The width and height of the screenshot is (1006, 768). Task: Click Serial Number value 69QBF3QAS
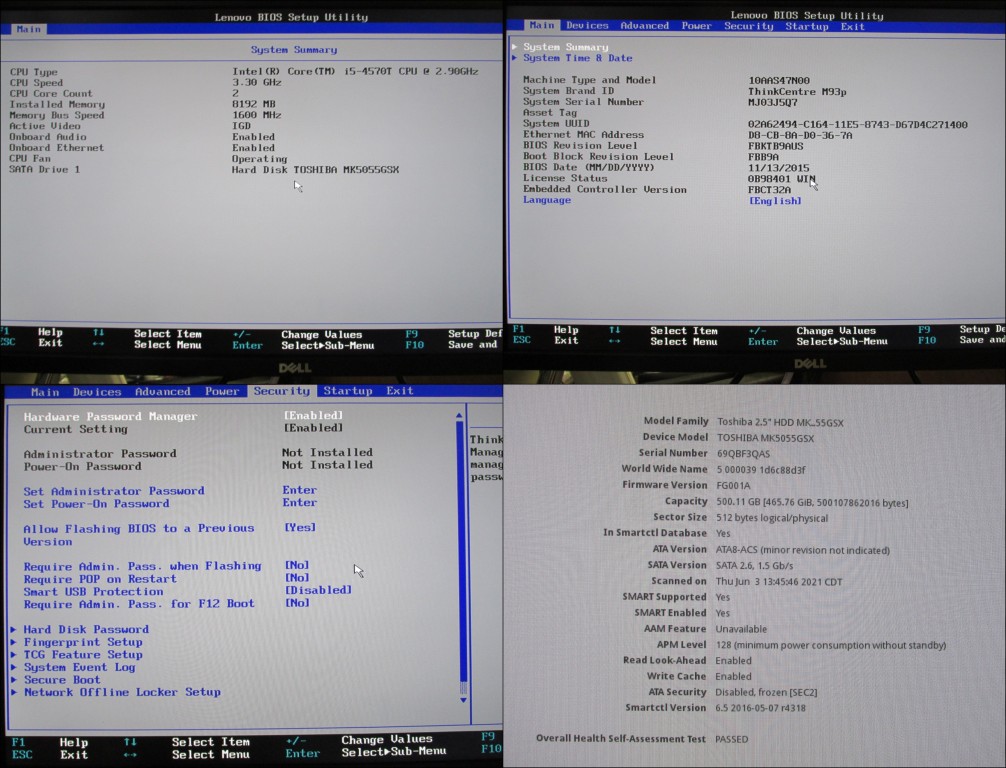(743, 454)
